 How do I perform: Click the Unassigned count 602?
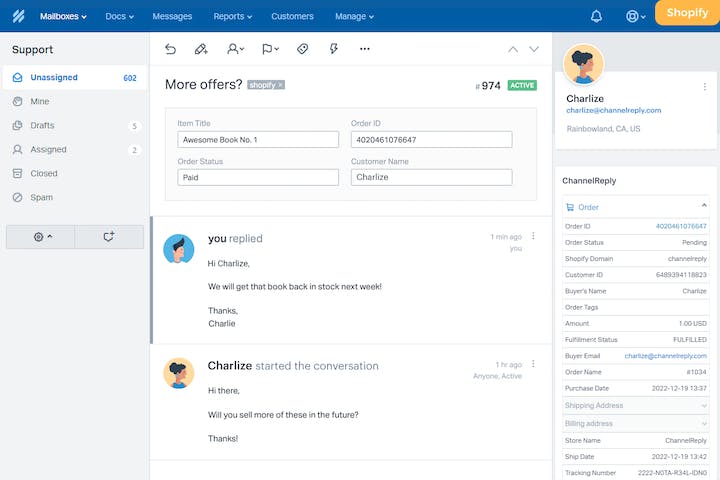click(130, 78)
